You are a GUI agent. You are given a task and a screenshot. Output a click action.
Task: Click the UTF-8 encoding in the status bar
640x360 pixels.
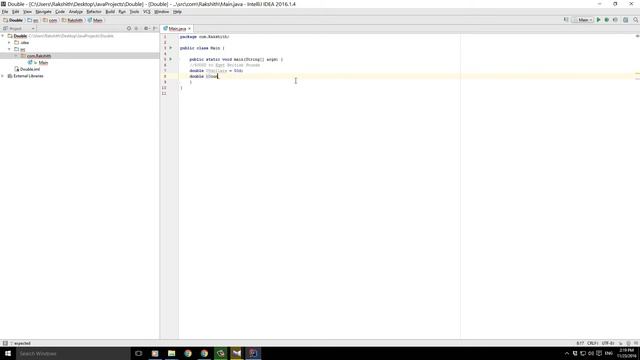click(608, 343)
